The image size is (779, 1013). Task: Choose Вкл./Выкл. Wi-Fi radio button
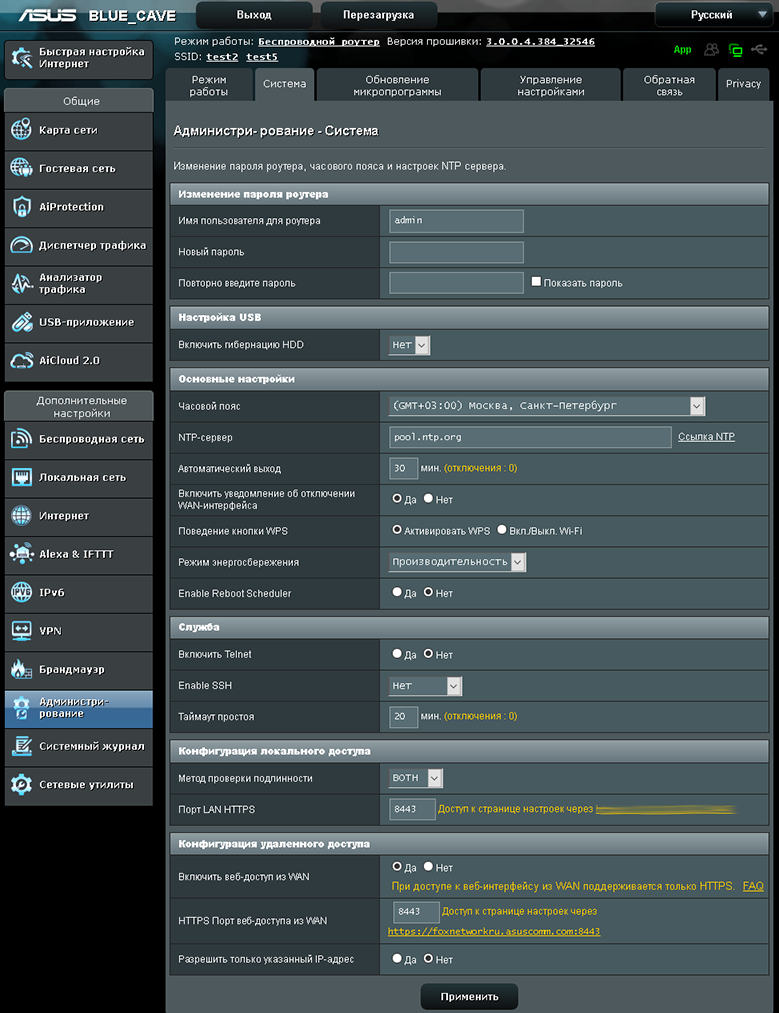coord(502,530)
